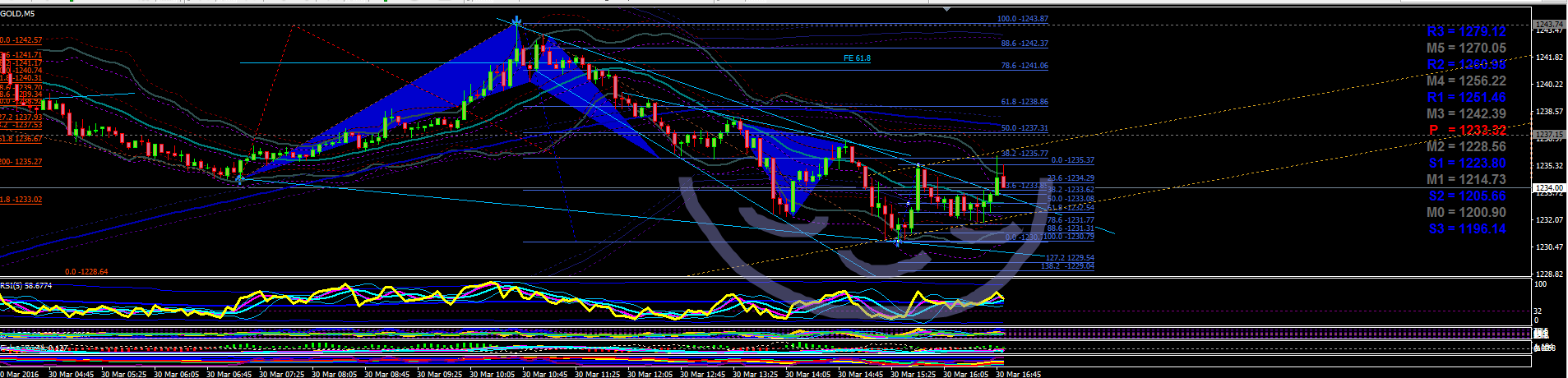Click the 30 Mar 16:45 time axis label

click(x=1018, y=374)
